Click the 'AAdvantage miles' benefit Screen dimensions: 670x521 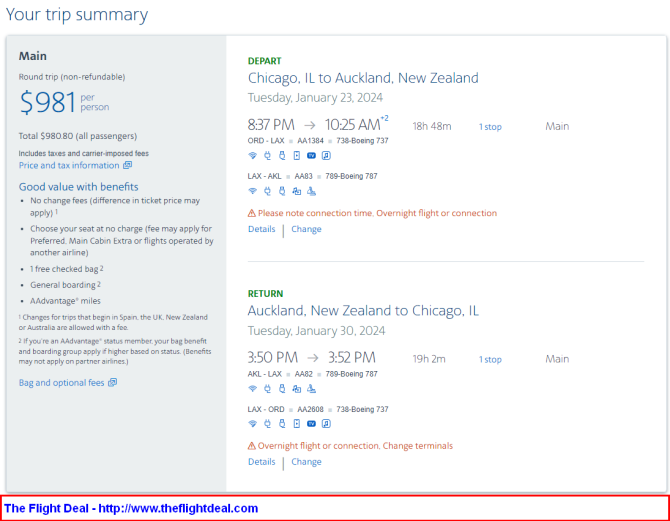point(65,301)
